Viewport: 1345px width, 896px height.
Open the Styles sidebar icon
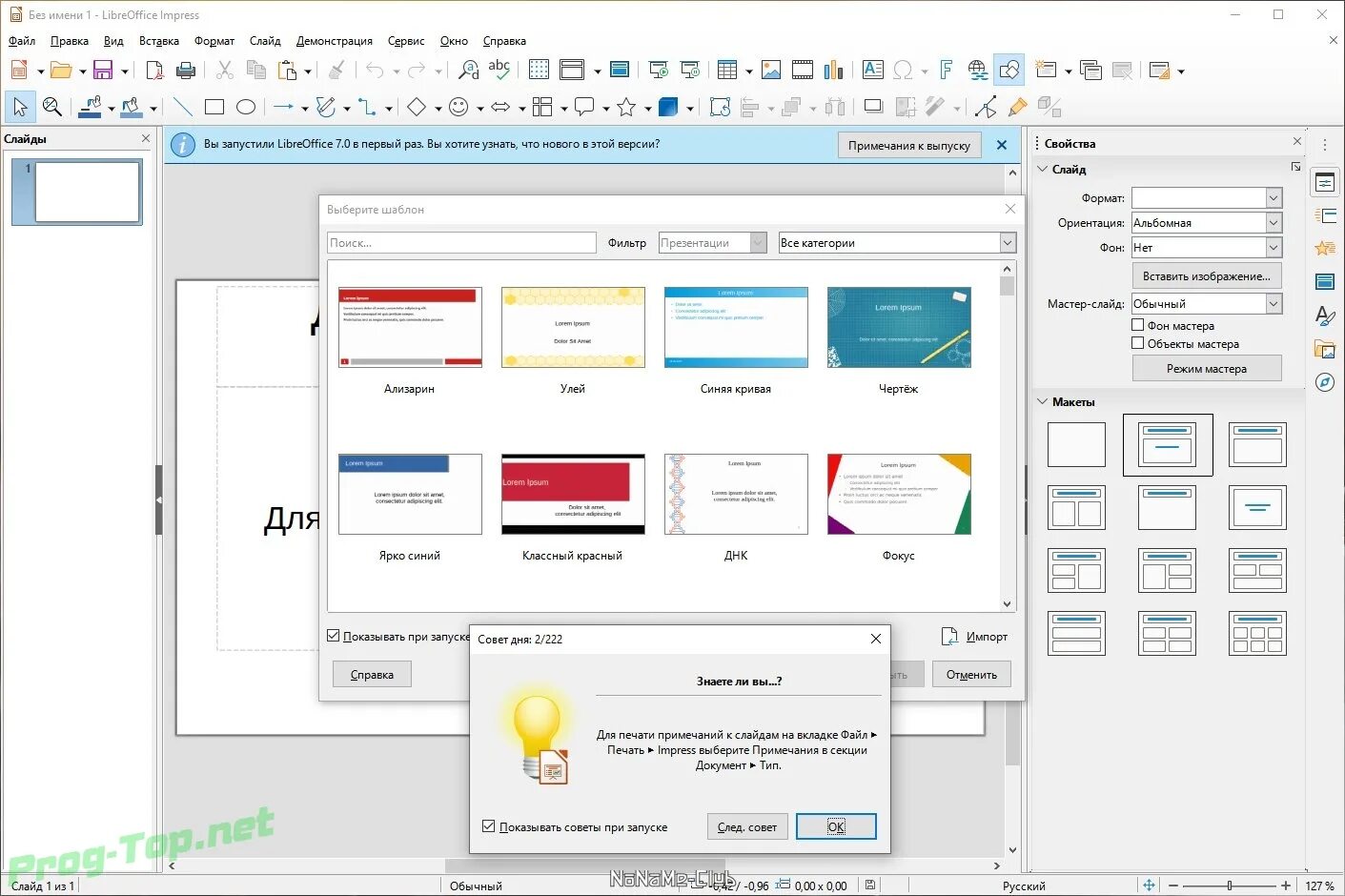pos(1325,316)
